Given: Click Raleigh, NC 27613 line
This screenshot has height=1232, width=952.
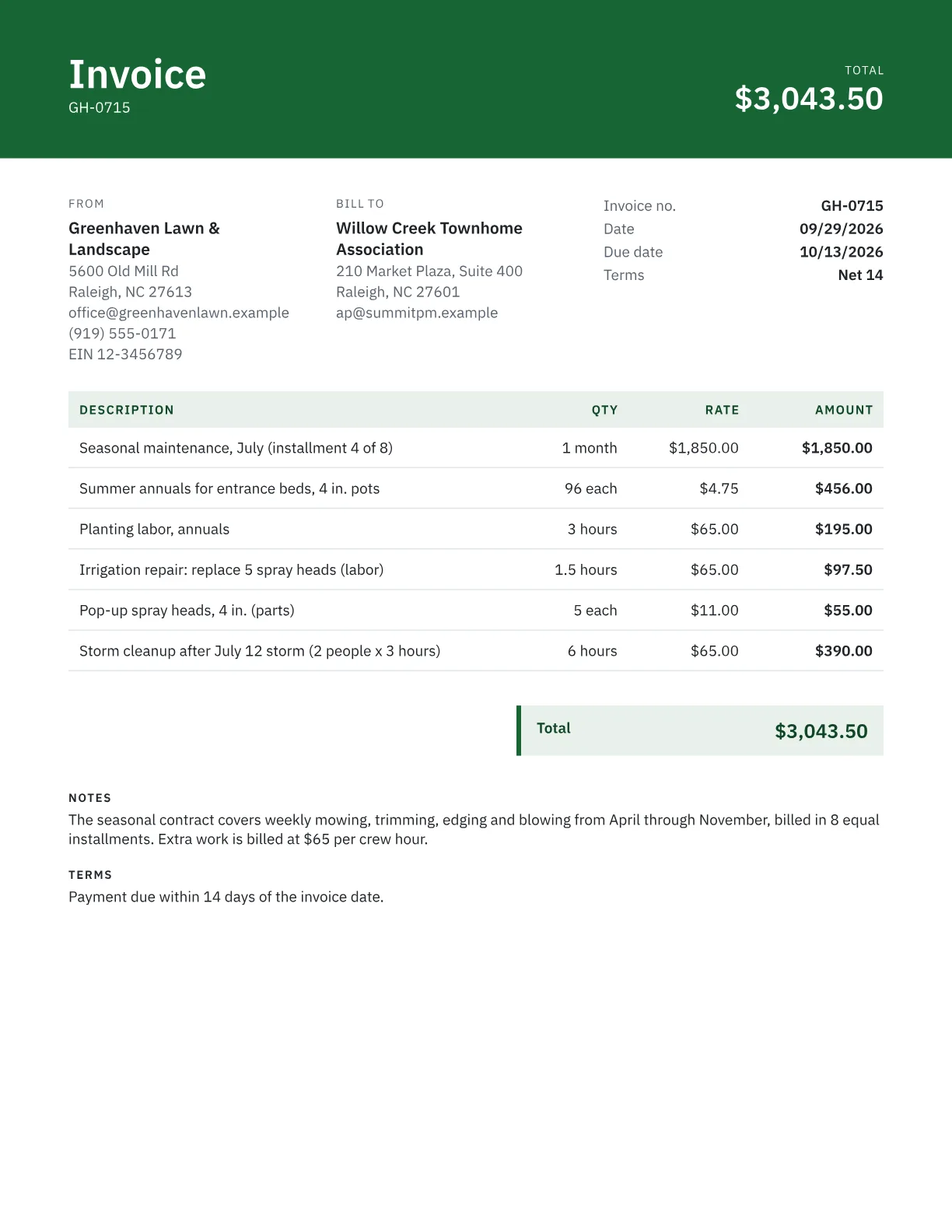Looking at the screenshot, I should 130,292.
